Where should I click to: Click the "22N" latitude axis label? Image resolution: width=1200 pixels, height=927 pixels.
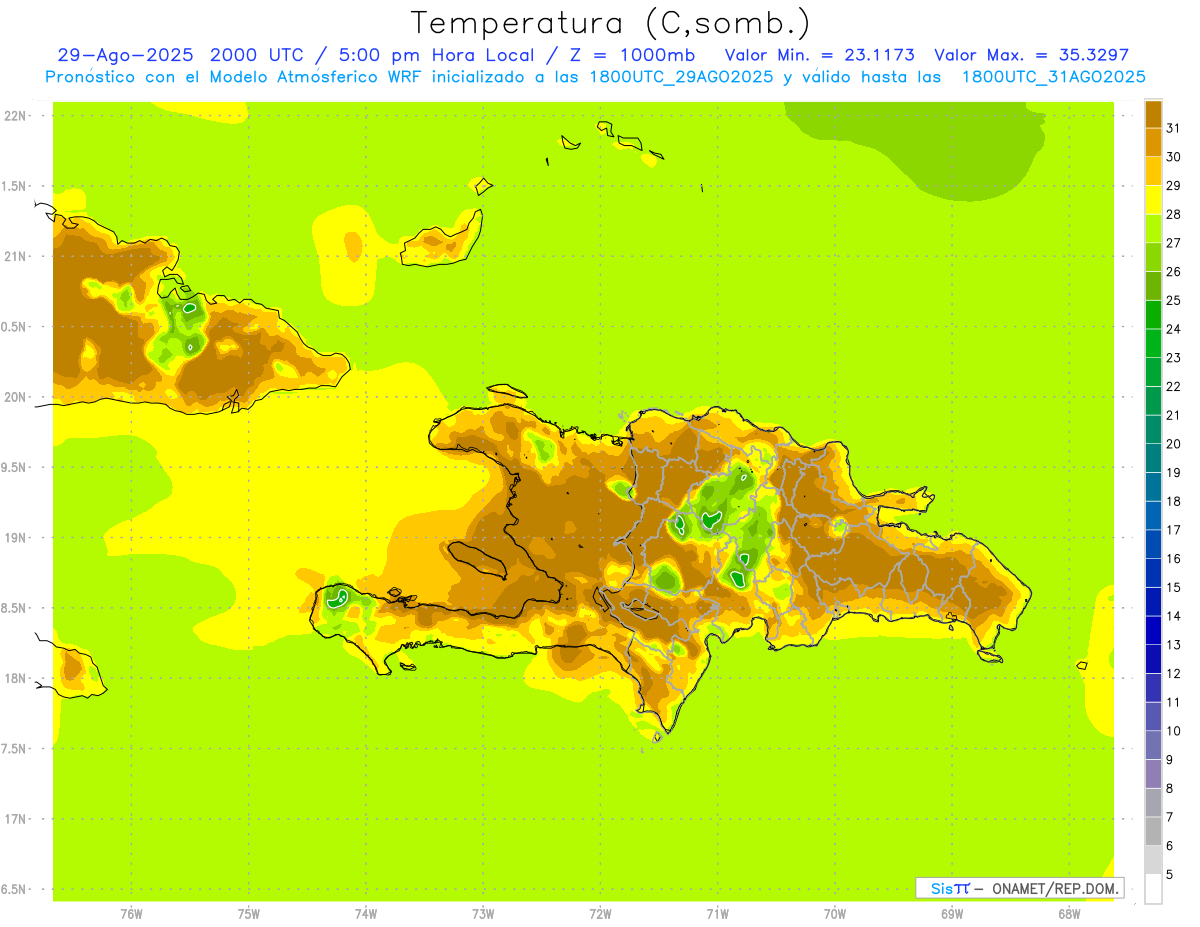click(15, 115)
